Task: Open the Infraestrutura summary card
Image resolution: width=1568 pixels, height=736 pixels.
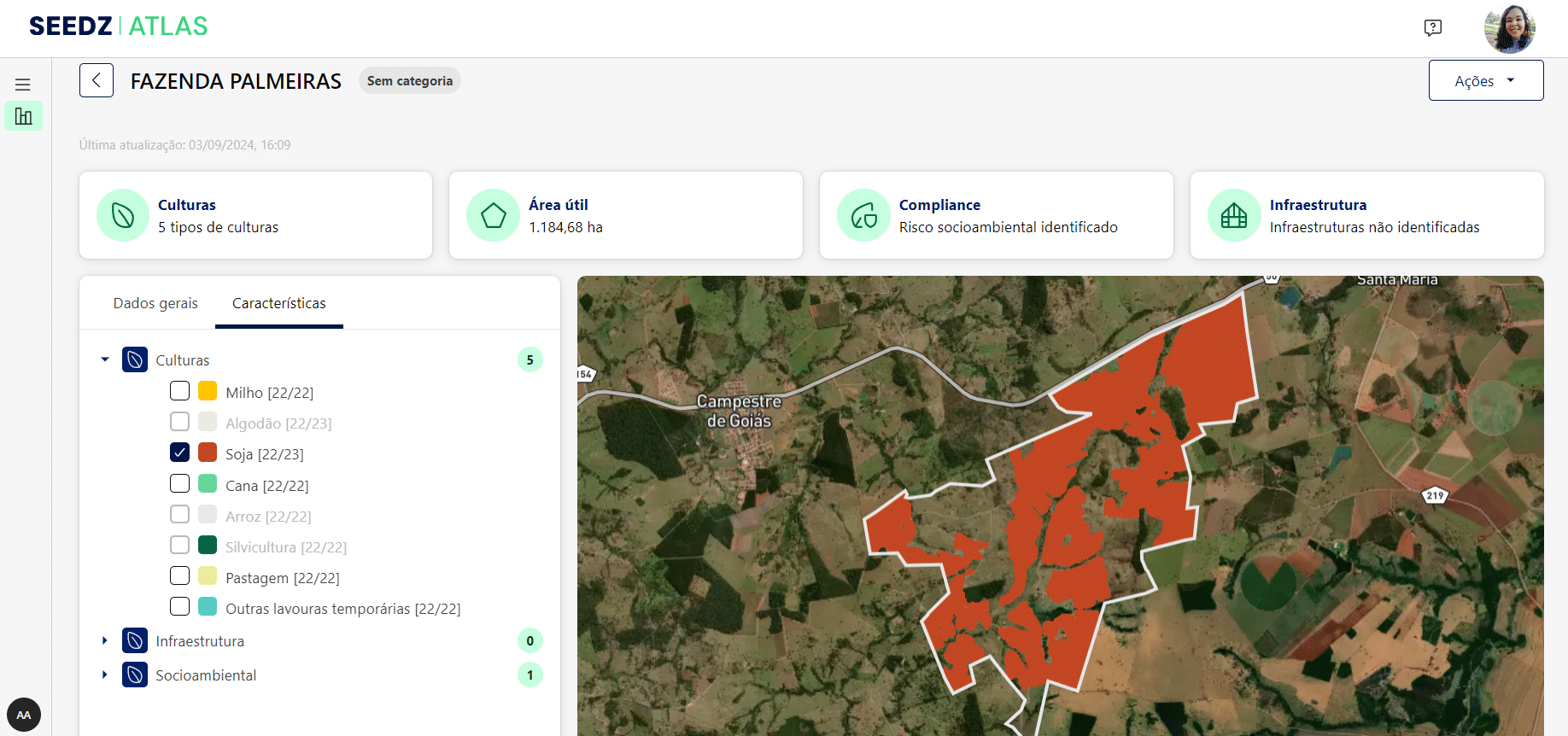Action: [1367, 215]
